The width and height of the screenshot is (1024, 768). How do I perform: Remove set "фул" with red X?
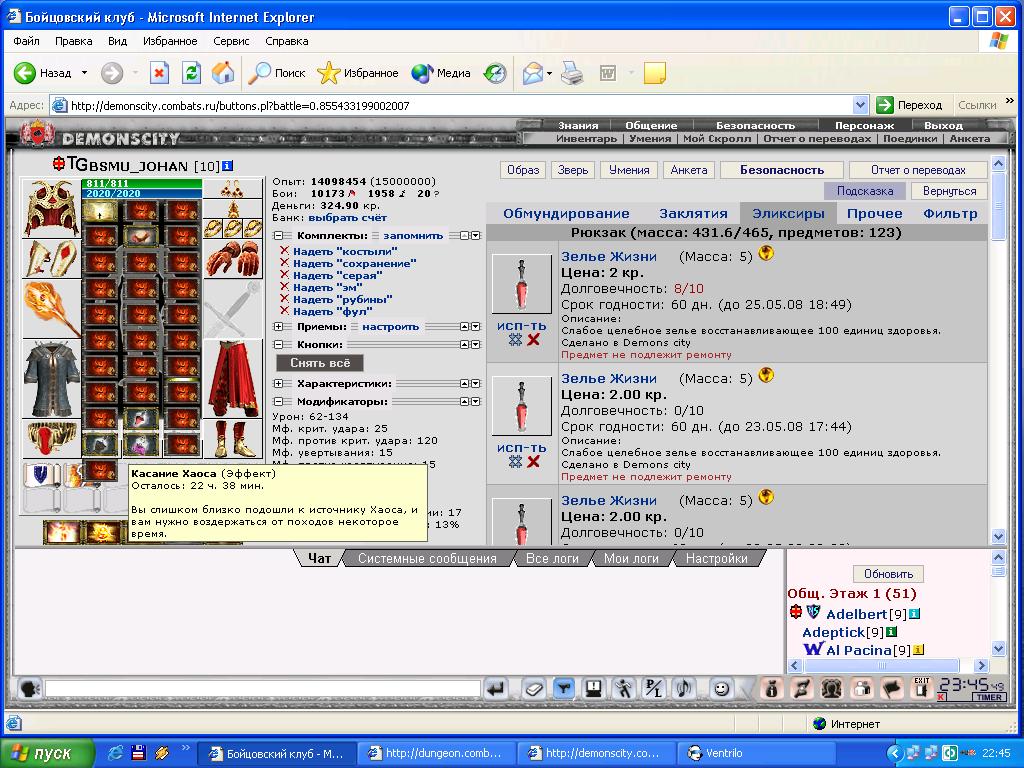coord(284,311)
